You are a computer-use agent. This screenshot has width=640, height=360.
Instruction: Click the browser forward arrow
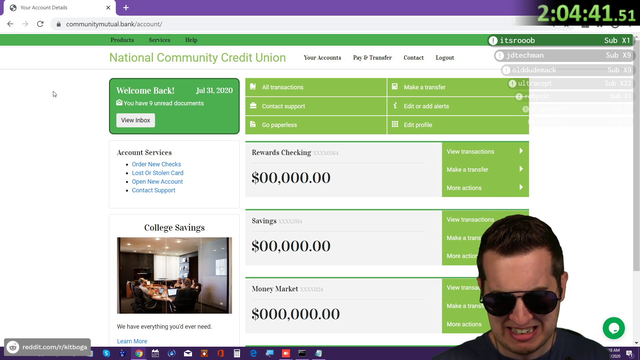(x=25, y=24)
